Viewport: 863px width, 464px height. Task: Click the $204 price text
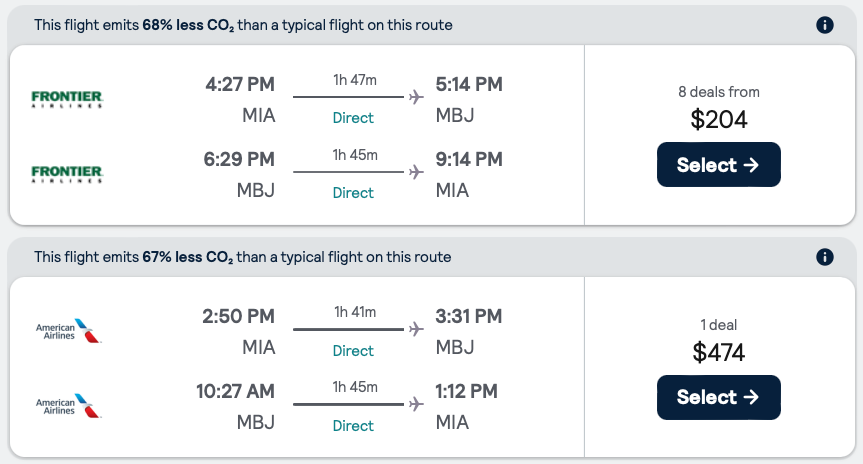coord(718,120)
